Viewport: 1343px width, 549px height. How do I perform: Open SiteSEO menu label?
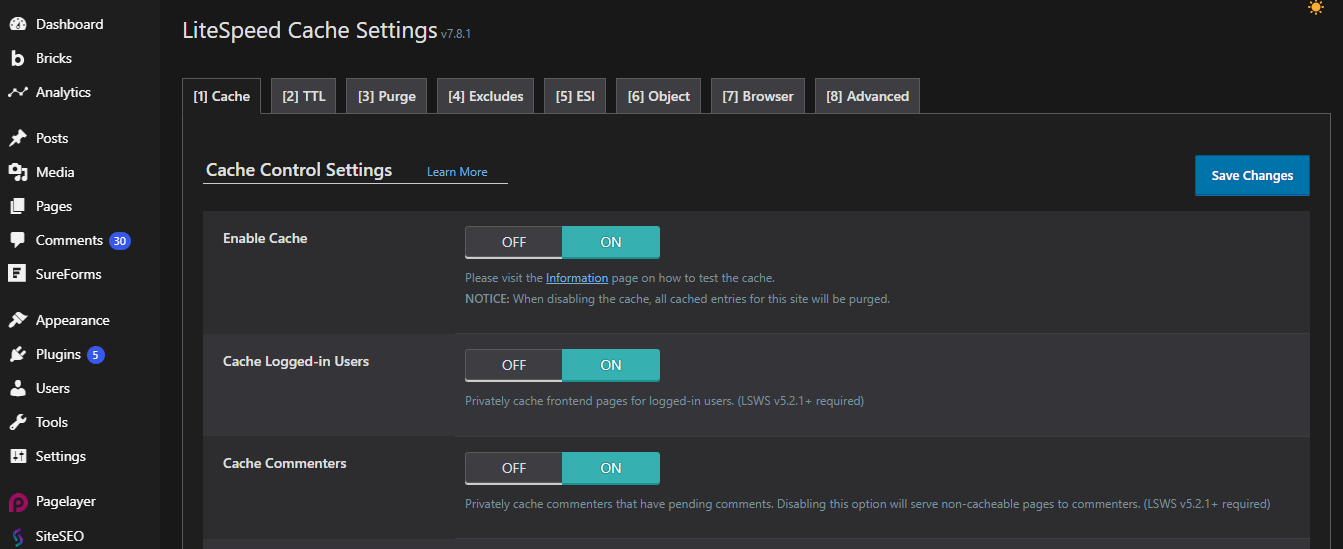(x=60, y=536)
